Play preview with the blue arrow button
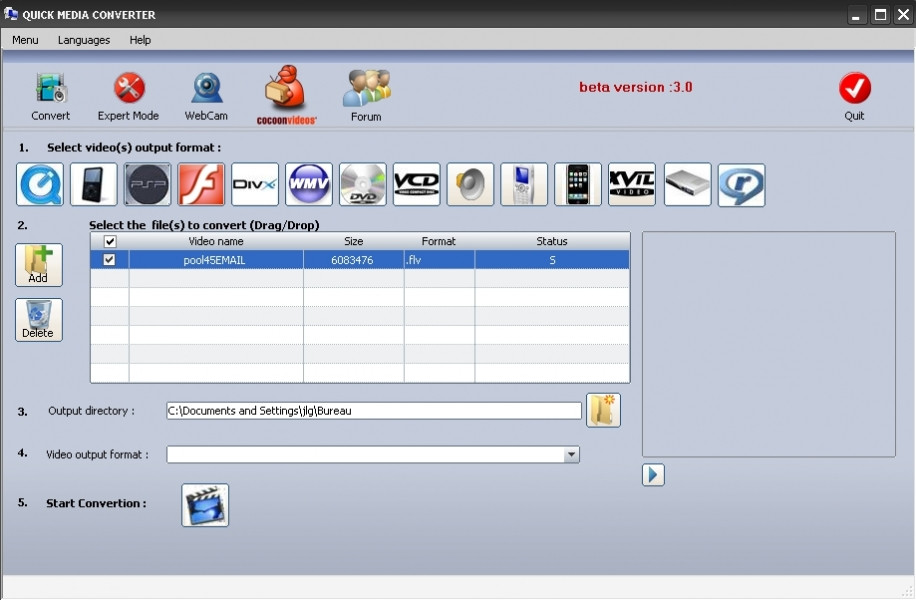This screenshot has width=916, height=600. click(x=653, y=474)
